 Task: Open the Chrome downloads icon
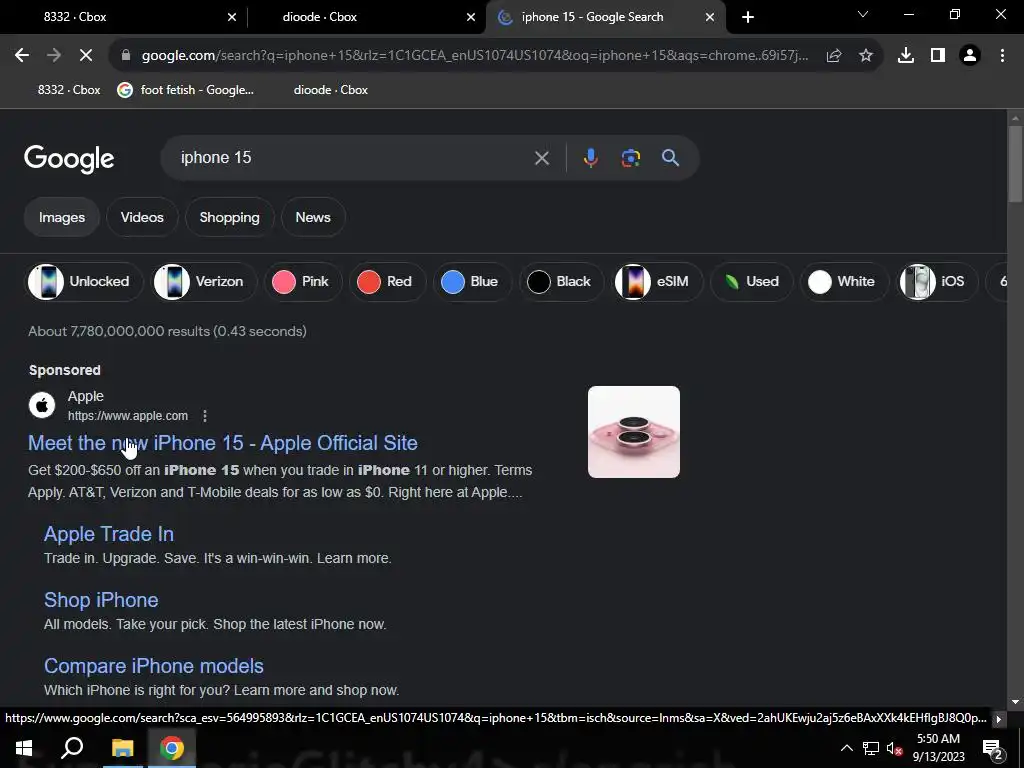coord(906,56)
